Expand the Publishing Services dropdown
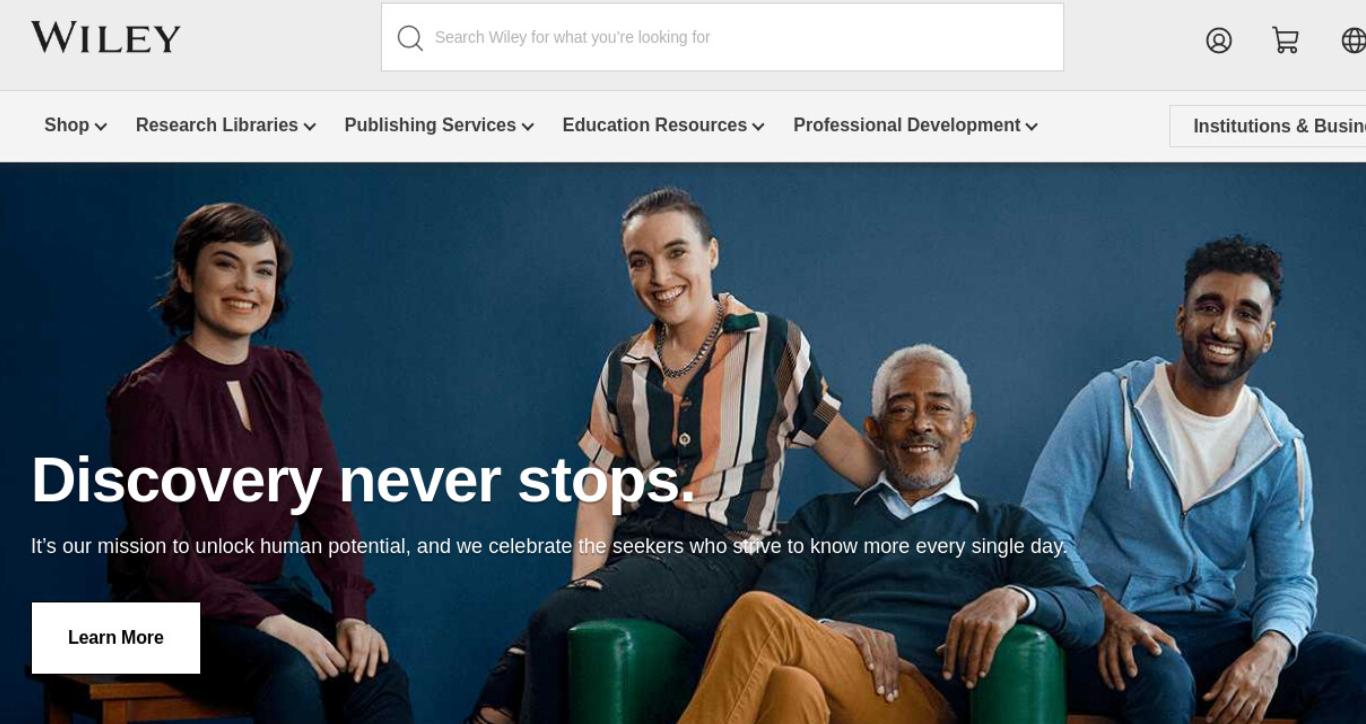The width and height of the screenshot is (1366, 724). 439,125
